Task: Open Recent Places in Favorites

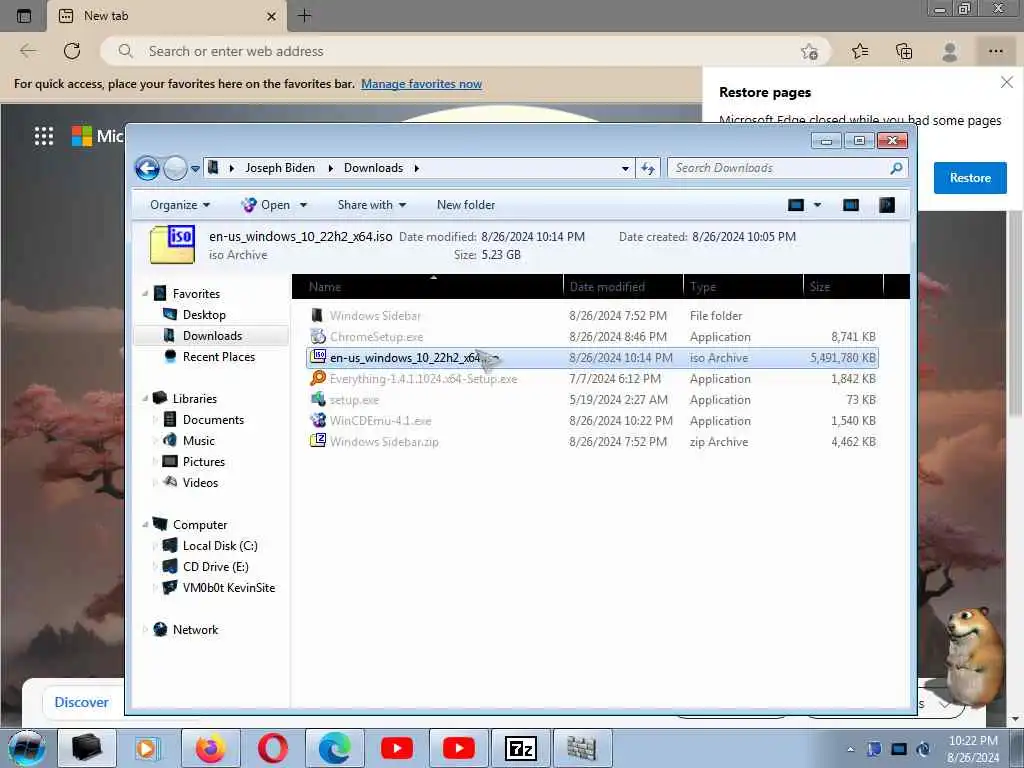Action: [219, 357]
